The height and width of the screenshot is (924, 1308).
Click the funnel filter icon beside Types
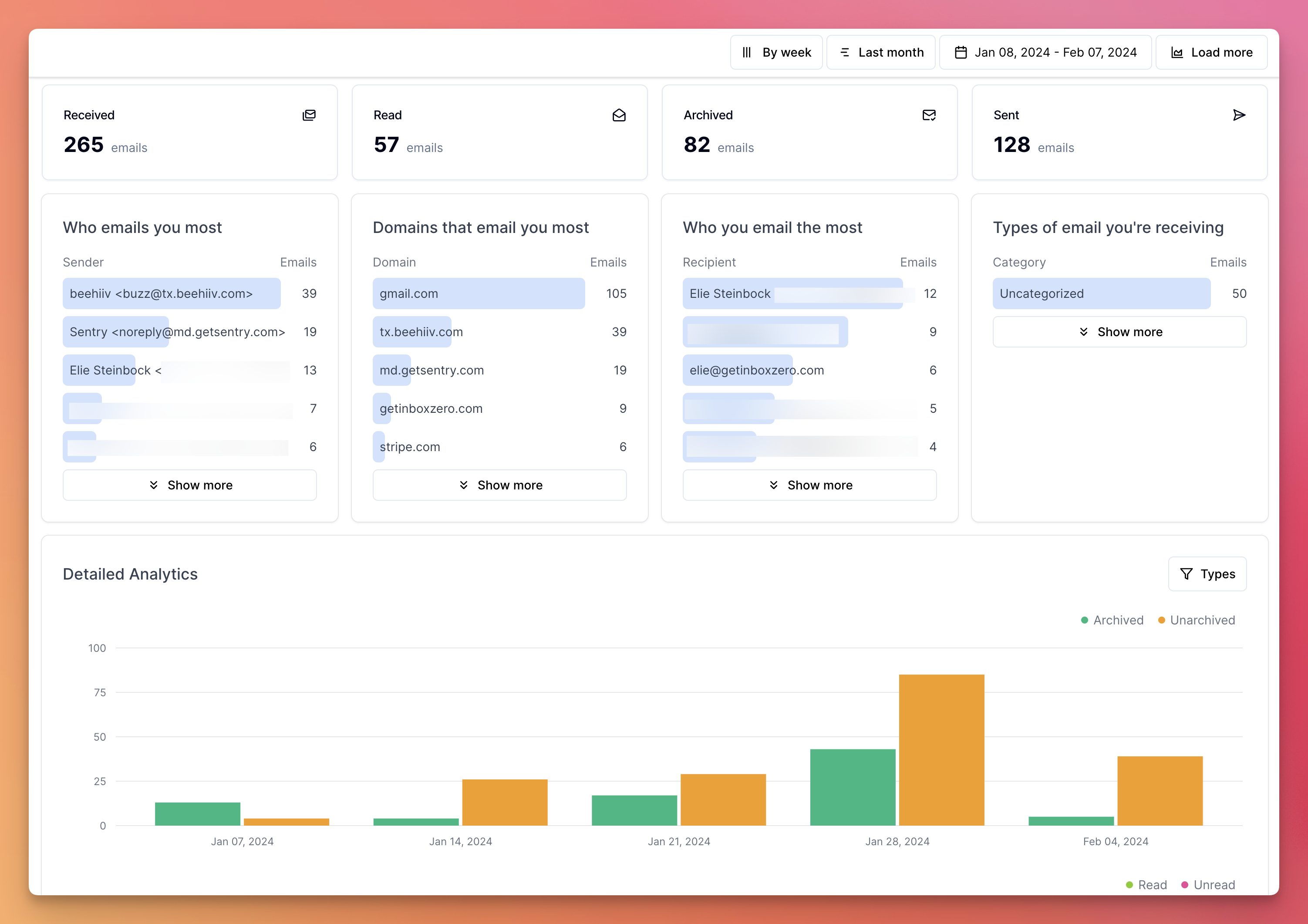1186,573
